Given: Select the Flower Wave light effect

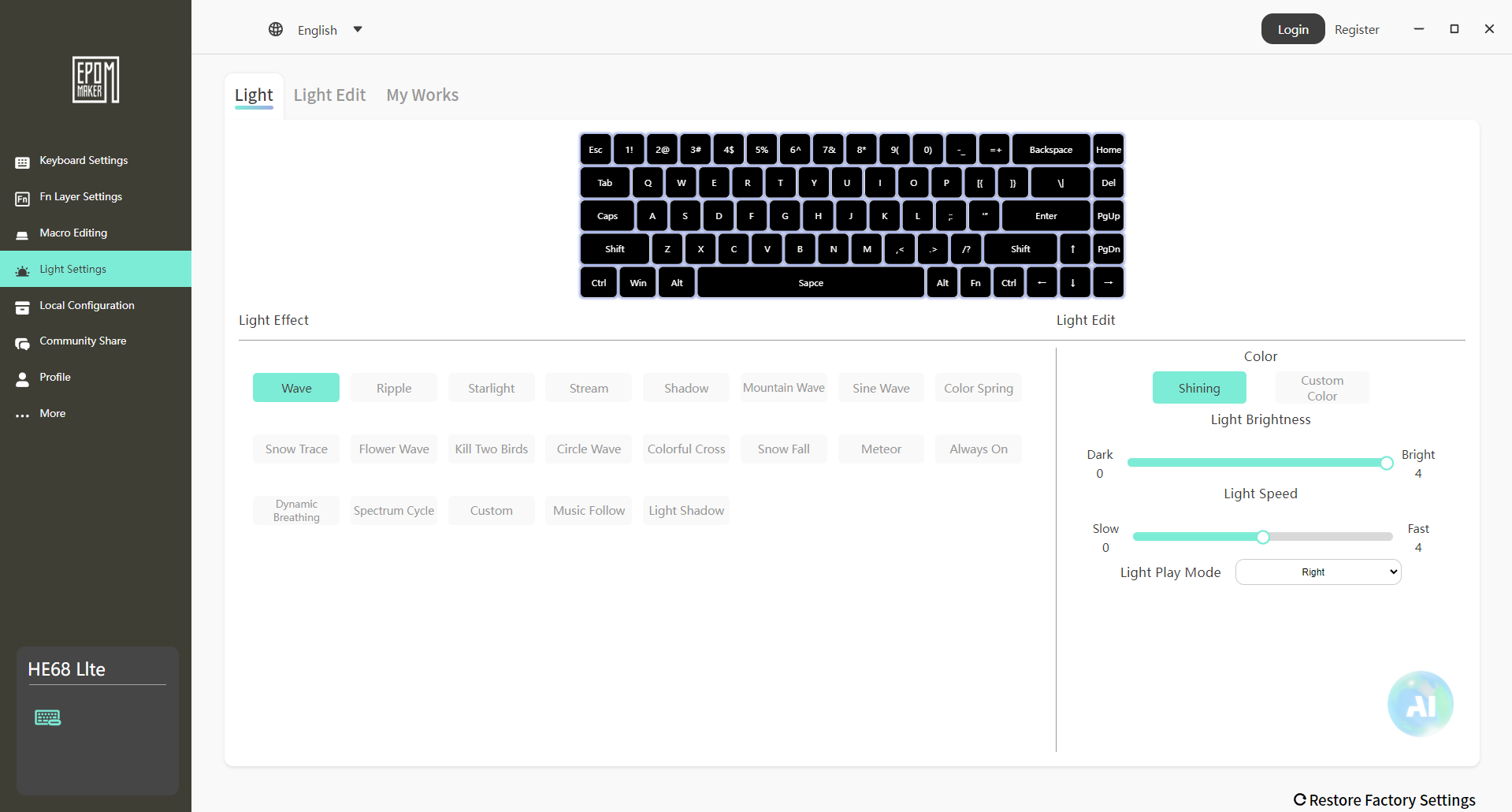Looking at the screenshot, I should click(x=394, y=449).
